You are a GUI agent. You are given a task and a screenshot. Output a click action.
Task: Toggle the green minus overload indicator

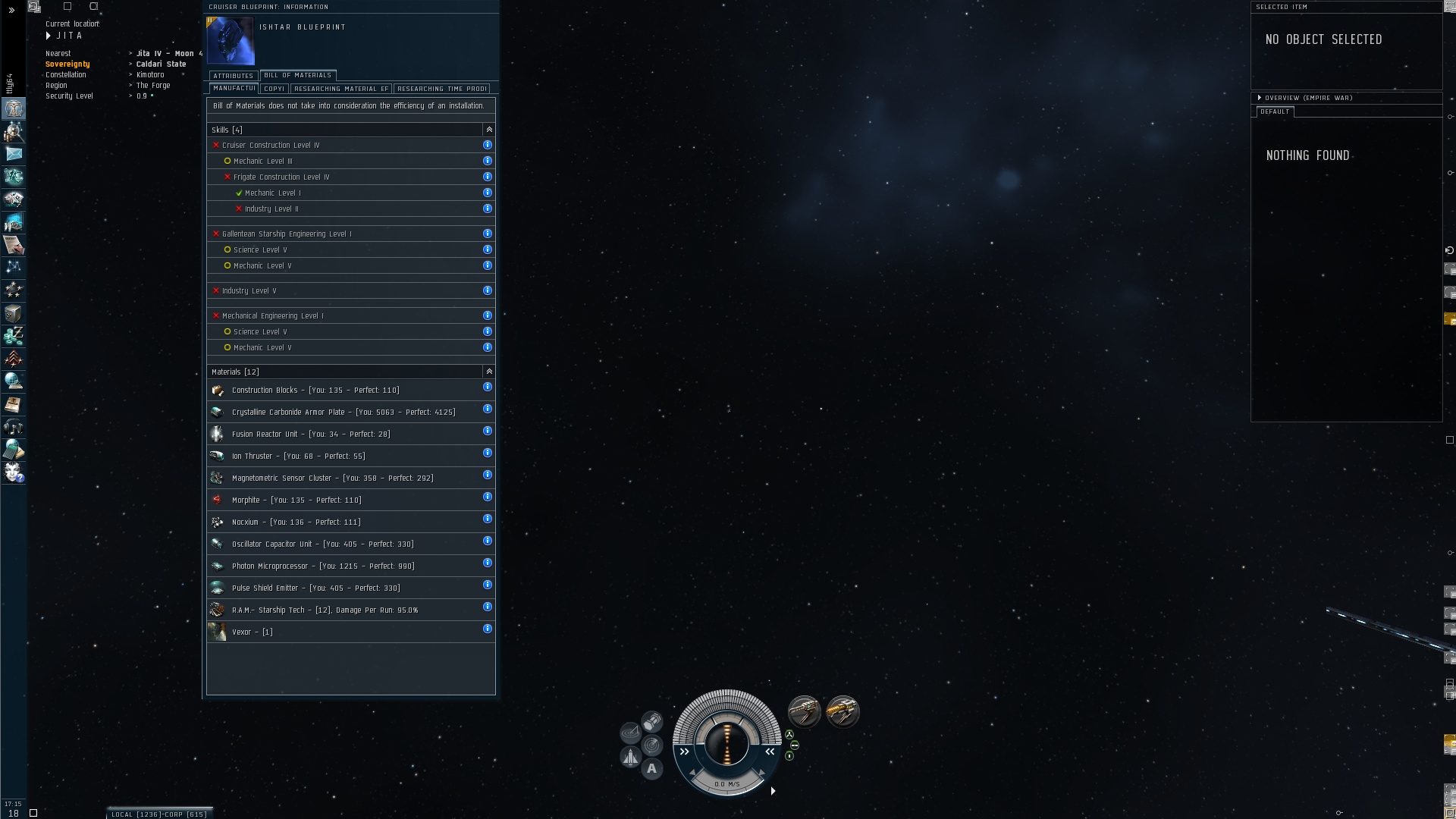click(795, 745)
